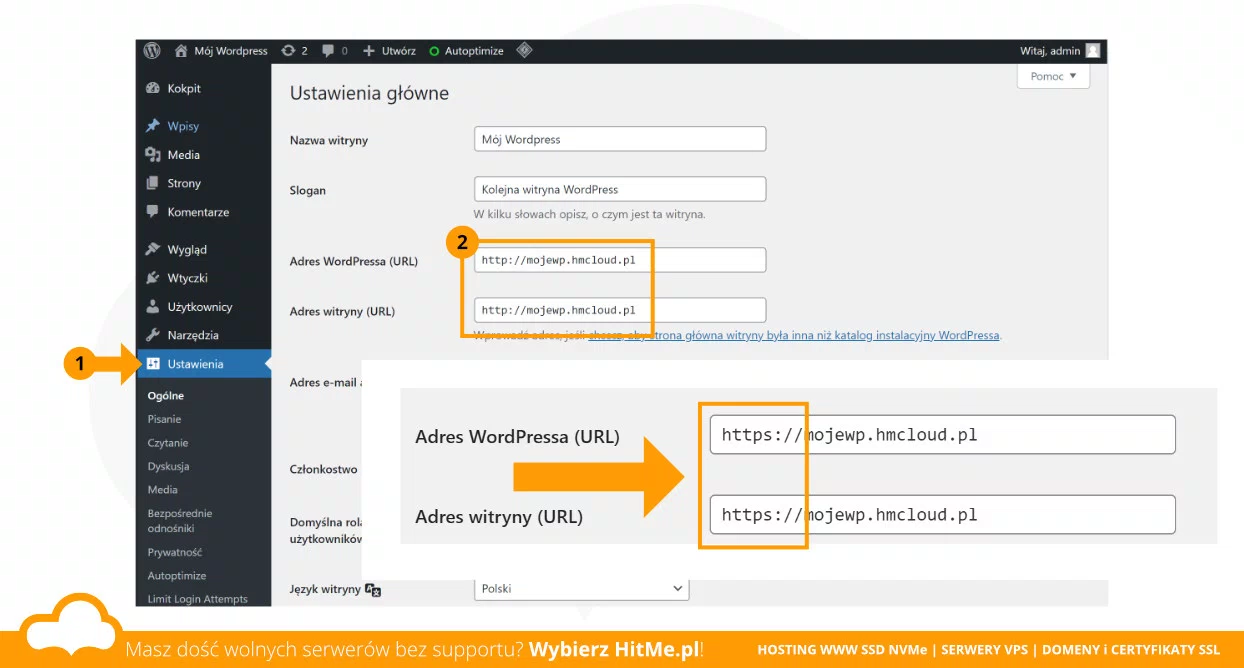
Task: Open the WordPress logo menu
Action: pos(152,50)
